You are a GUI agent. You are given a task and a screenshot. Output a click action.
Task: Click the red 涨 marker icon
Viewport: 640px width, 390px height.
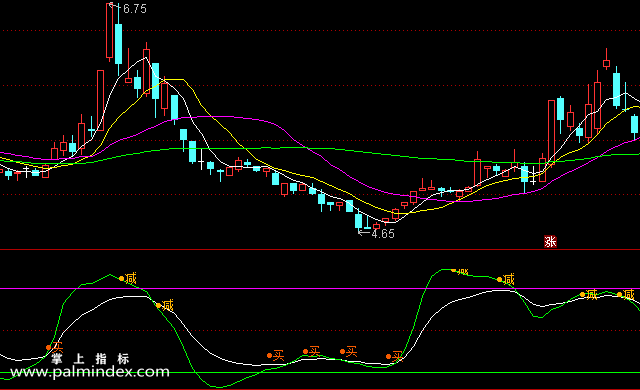[x=550, y=242]
